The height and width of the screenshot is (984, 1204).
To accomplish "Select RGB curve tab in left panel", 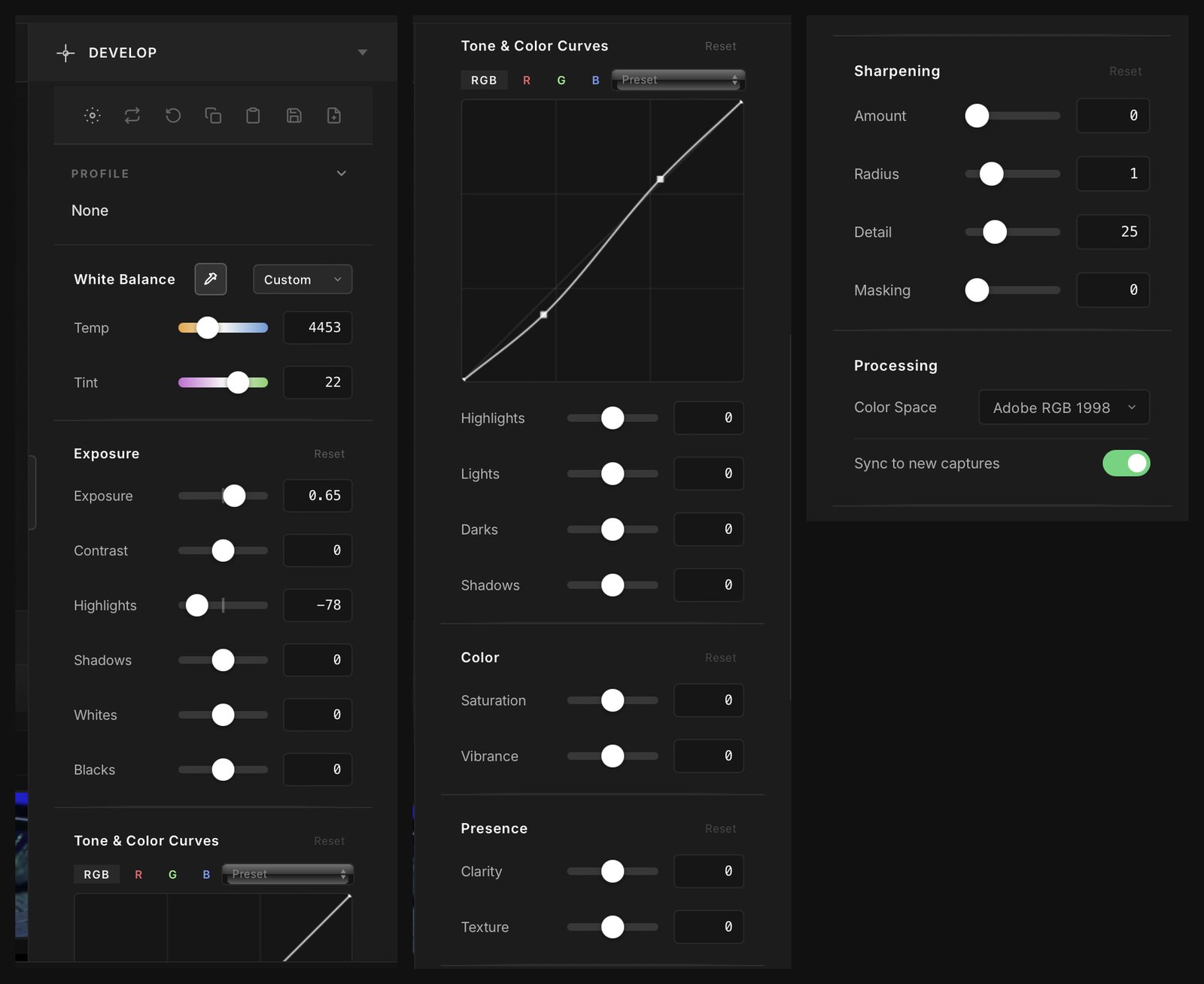I will point(96,874).
